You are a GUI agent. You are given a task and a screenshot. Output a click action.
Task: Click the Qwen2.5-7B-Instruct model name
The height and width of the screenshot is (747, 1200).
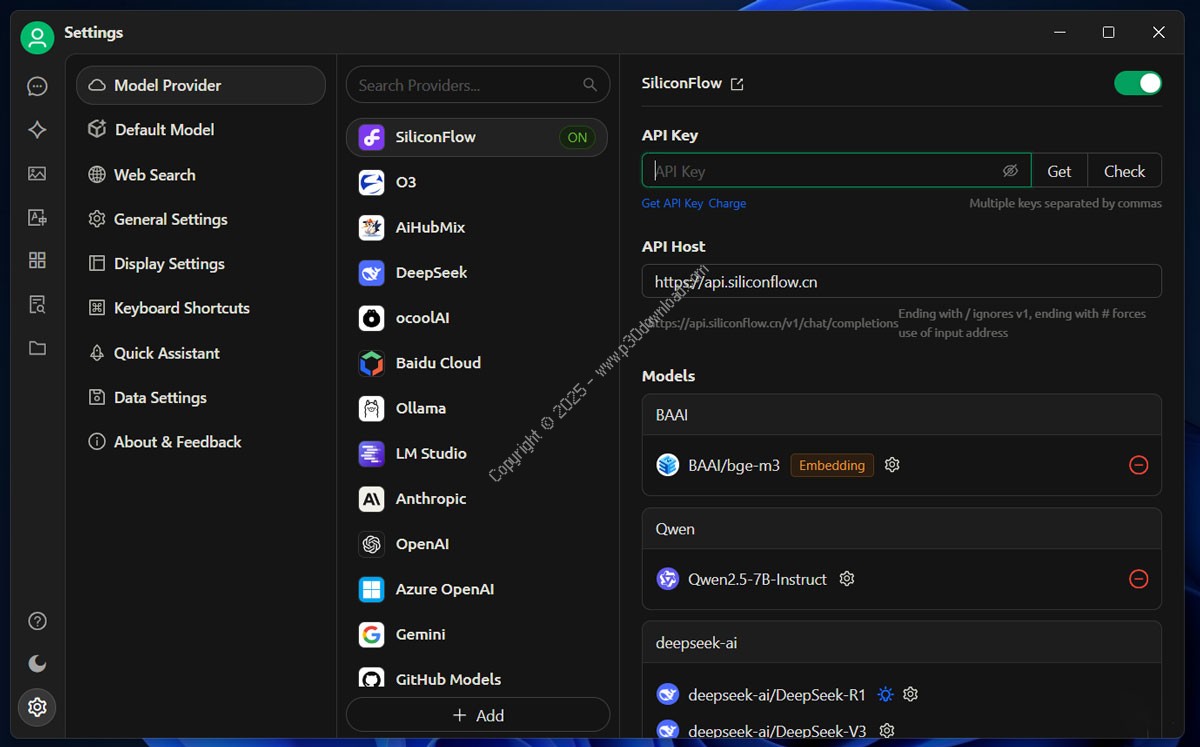[757, 579]
